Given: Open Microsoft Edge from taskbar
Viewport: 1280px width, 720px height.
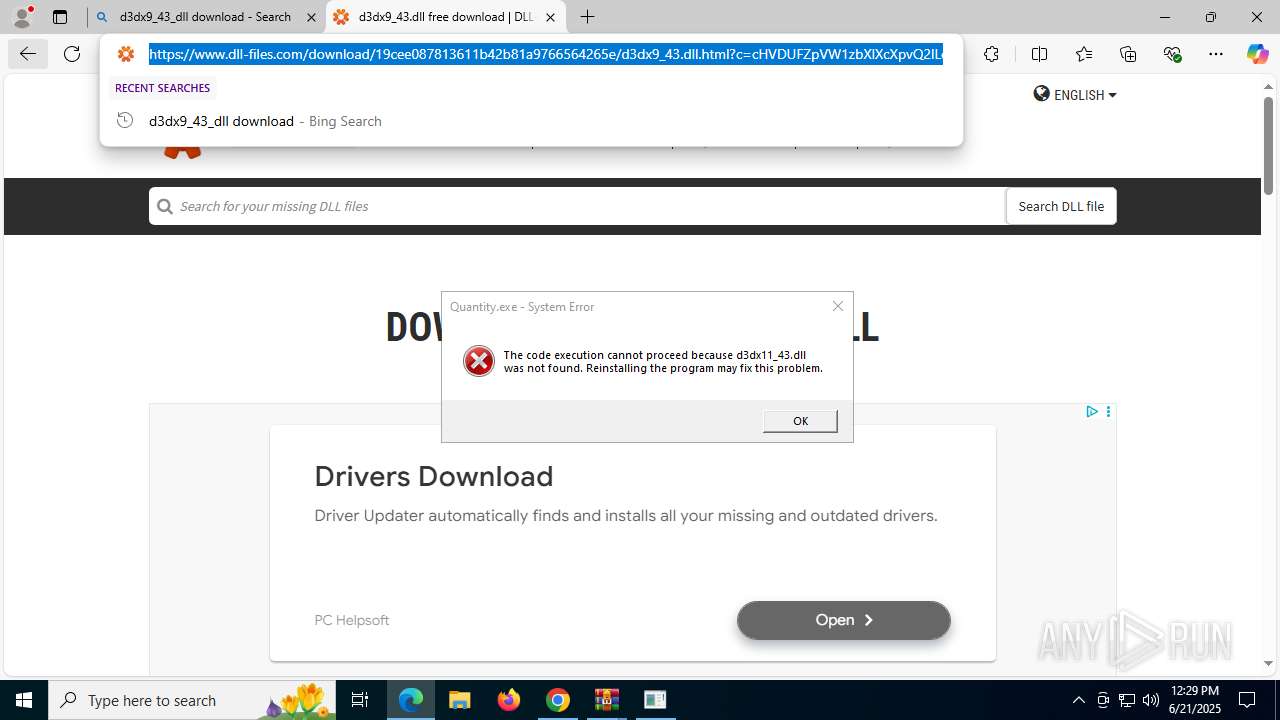Looking at the screenshot, I should pos(411,700).
